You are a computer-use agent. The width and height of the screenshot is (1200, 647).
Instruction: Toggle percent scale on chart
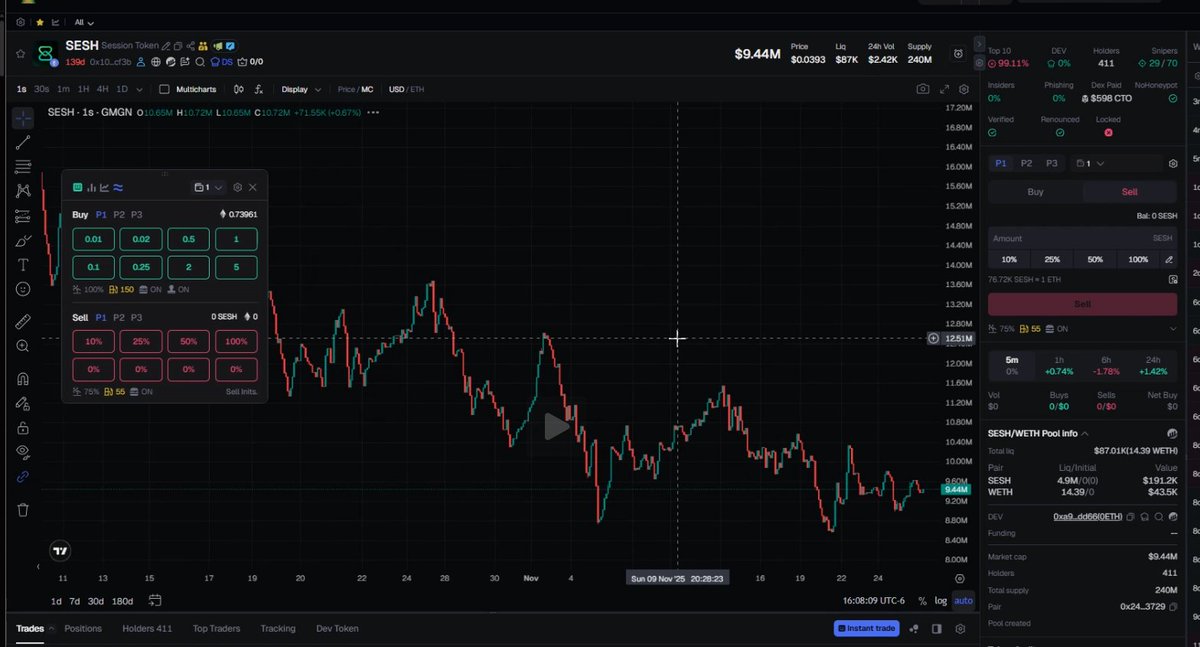pyautogui.click(x=922, y=601)
